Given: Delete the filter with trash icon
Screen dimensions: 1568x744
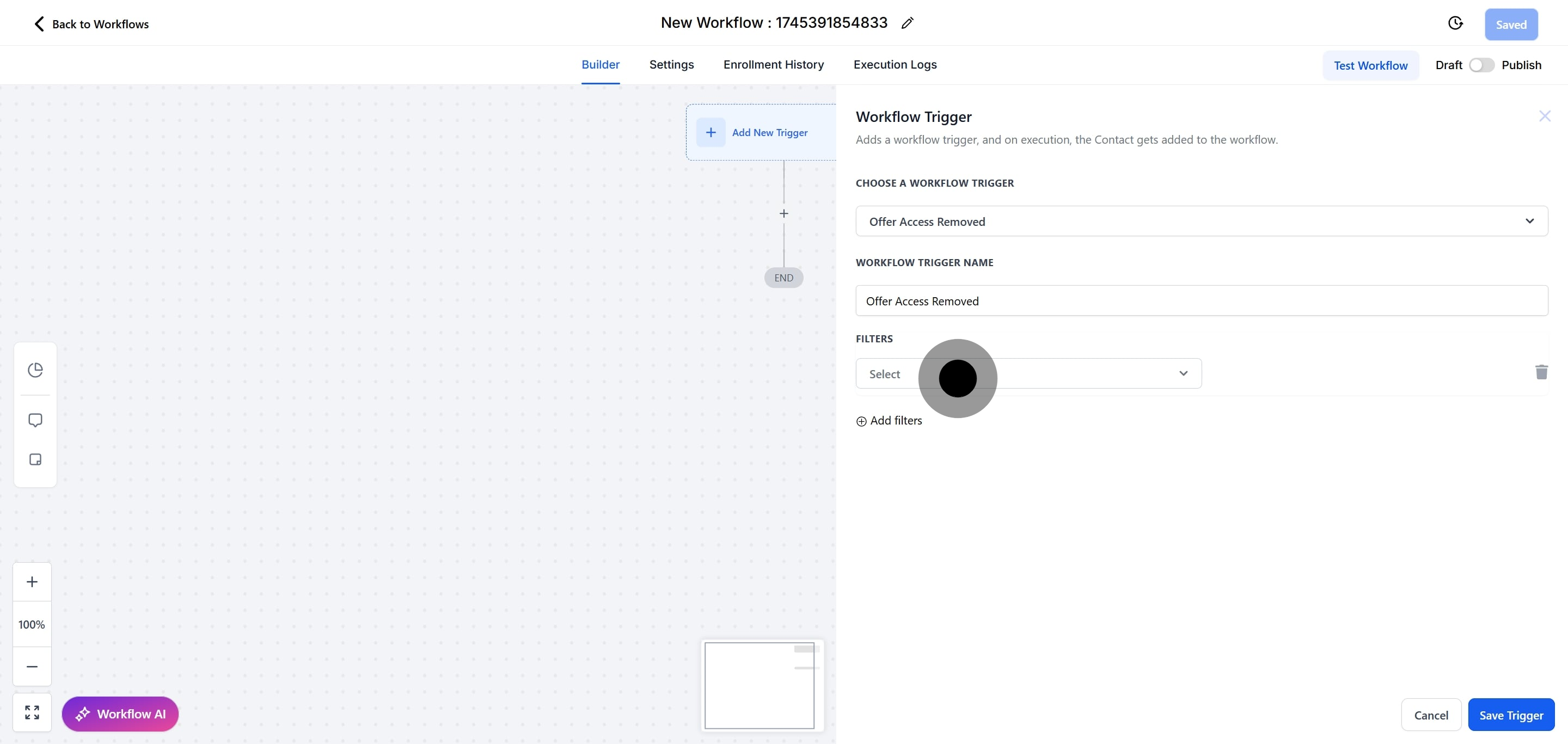Looking at the screenshot, I should 1541,372.
